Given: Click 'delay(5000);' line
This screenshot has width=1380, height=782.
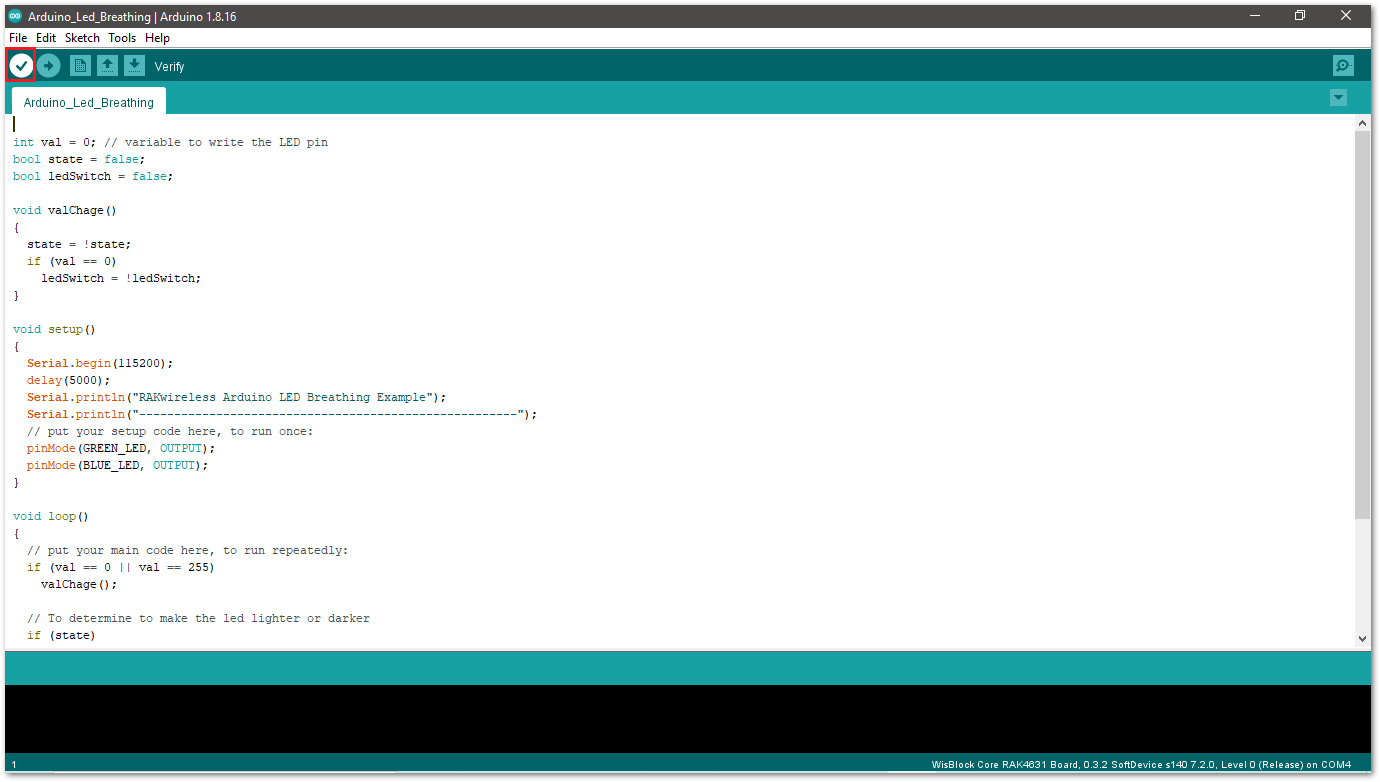Looking at the screenshot, I should pyautogui.click(x=69, y=380).
